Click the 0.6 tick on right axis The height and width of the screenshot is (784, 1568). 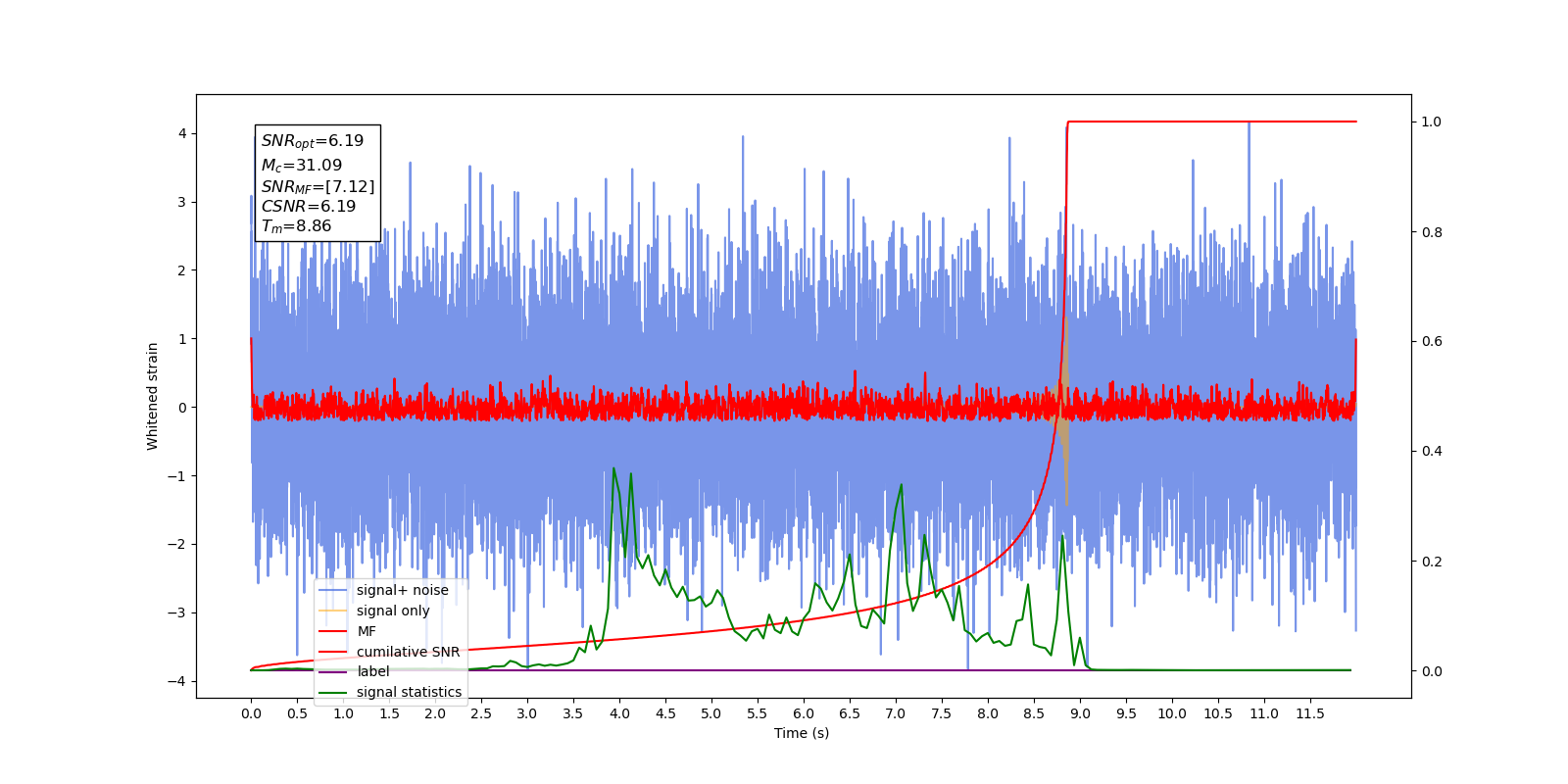tap(1432, 342)
